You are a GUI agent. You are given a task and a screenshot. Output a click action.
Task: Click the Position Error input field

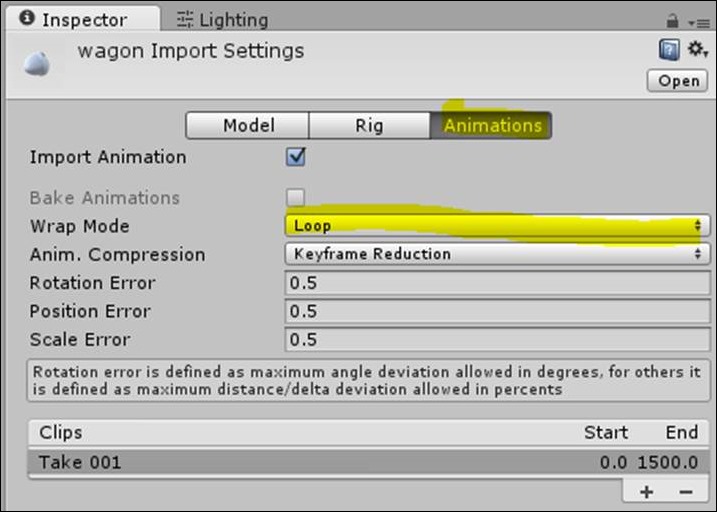[497, 311]
